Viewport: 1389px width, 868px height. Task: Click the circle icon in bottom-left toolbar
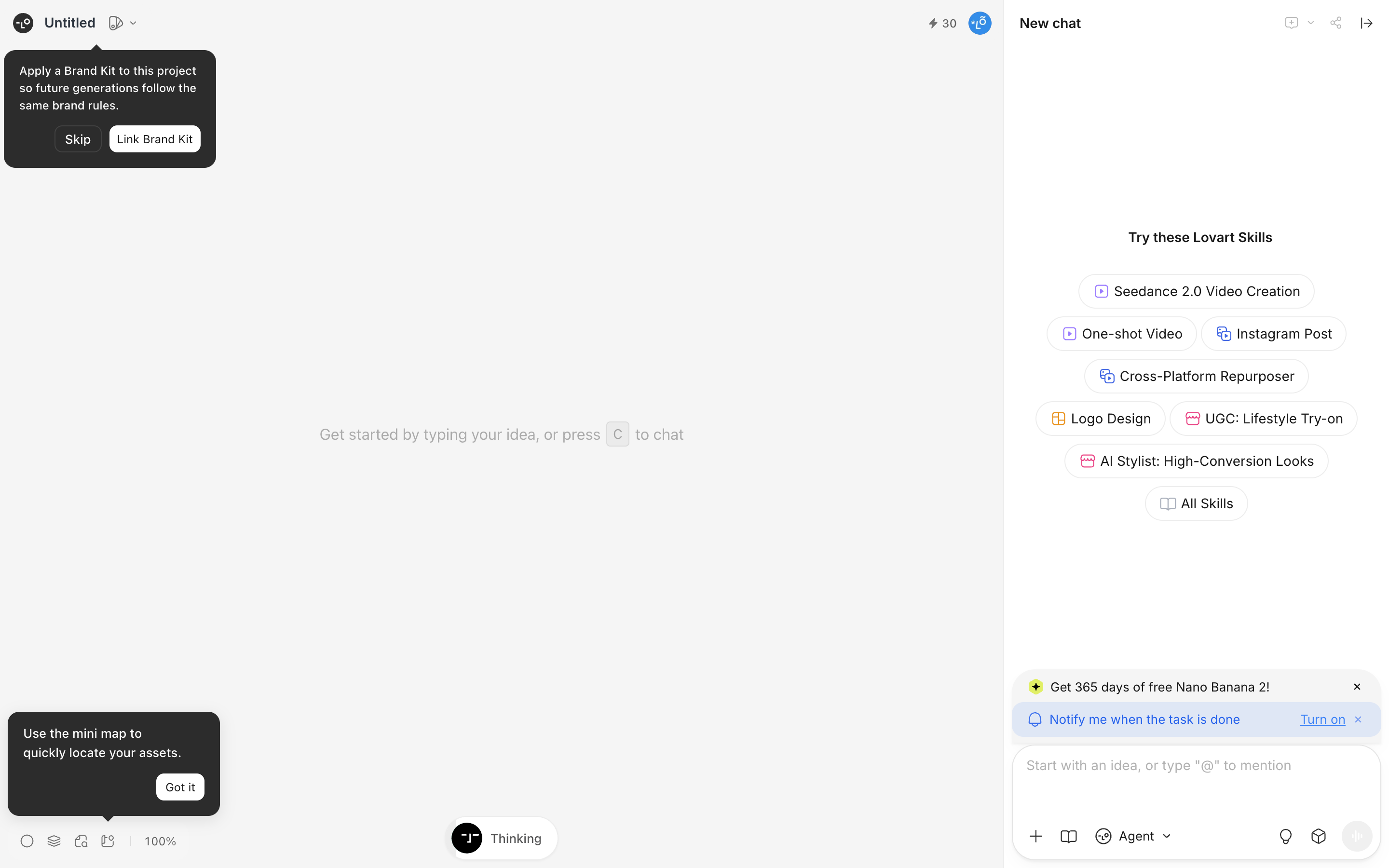pyautogui.click(x=27, y=841)
